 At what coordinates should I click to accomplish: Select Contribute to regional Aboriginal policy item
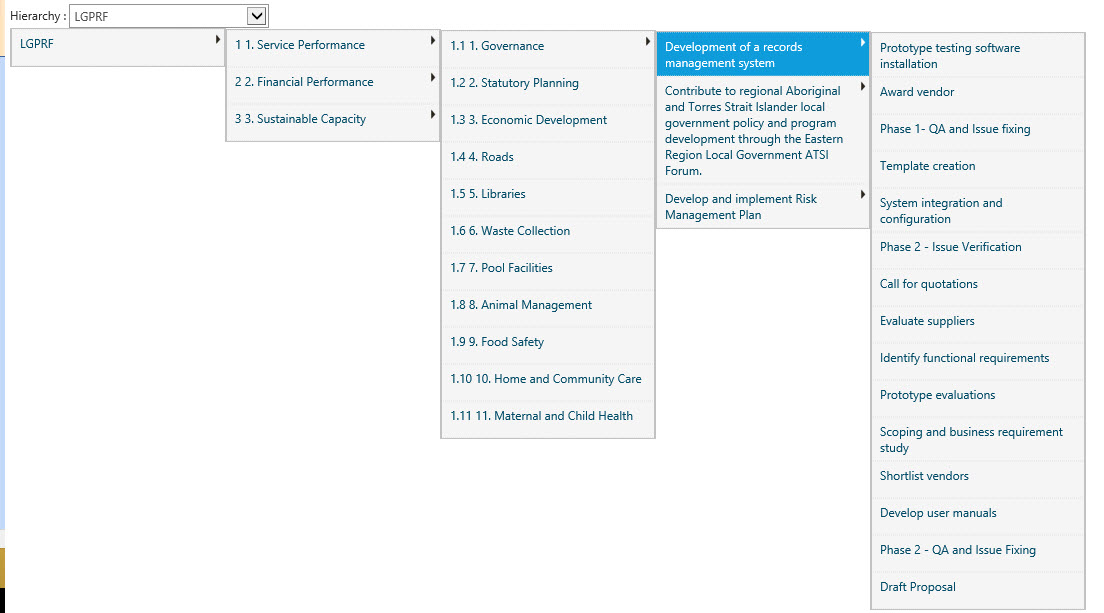click(763, 130)
